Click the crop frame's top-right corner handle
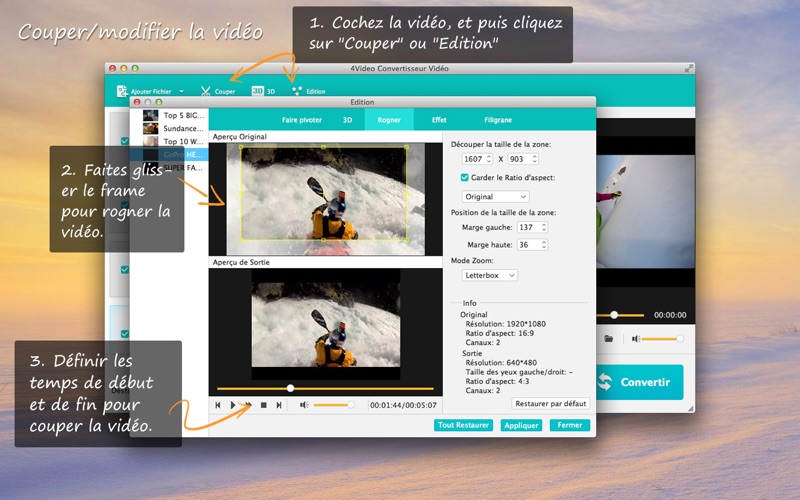 pyautogui.click(x=406, y=147)
